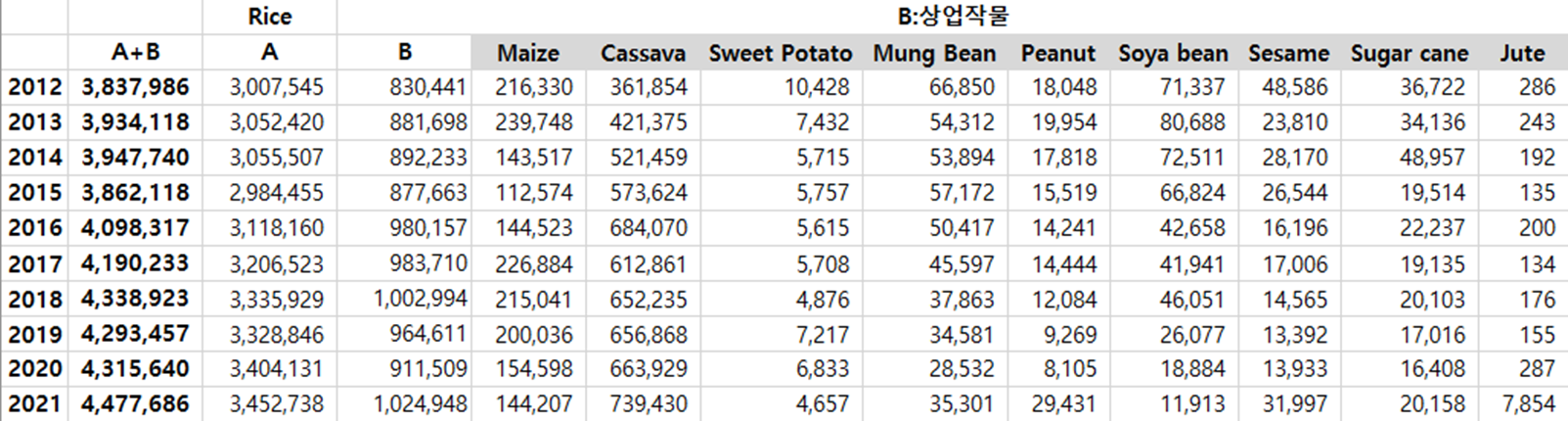The image size is (1568, 421).
Task: Select the 2012 year row label
Action: coord(35,87)
